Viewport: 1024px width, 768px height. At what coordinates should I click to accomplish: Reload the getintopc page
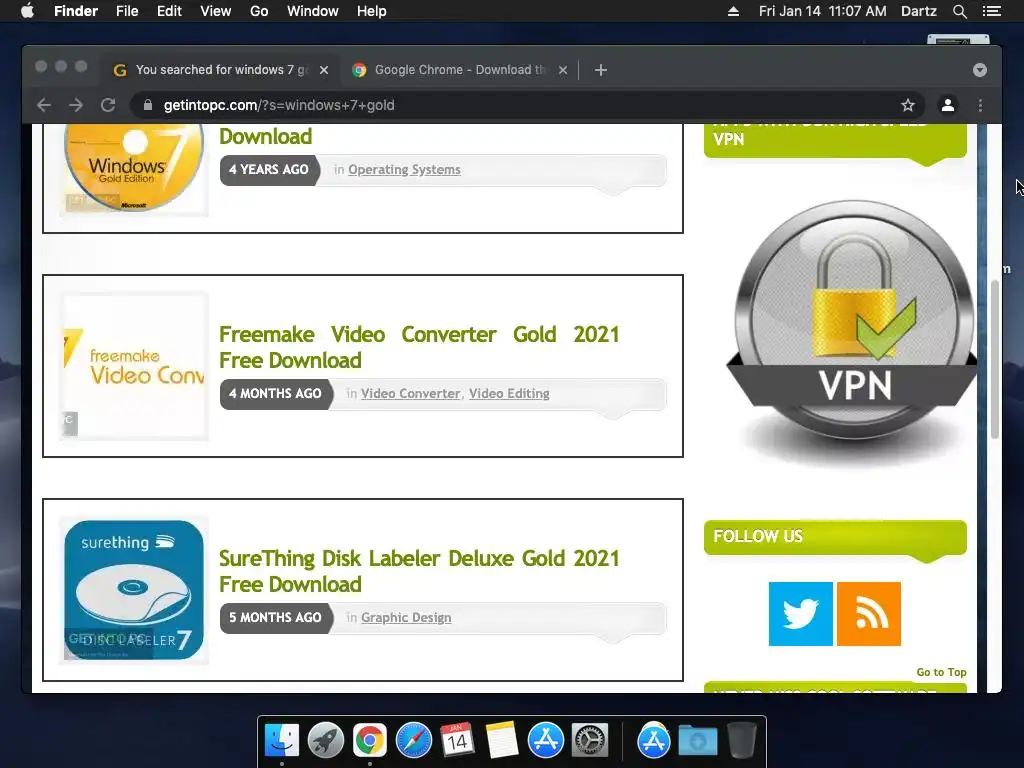[108, 105]
